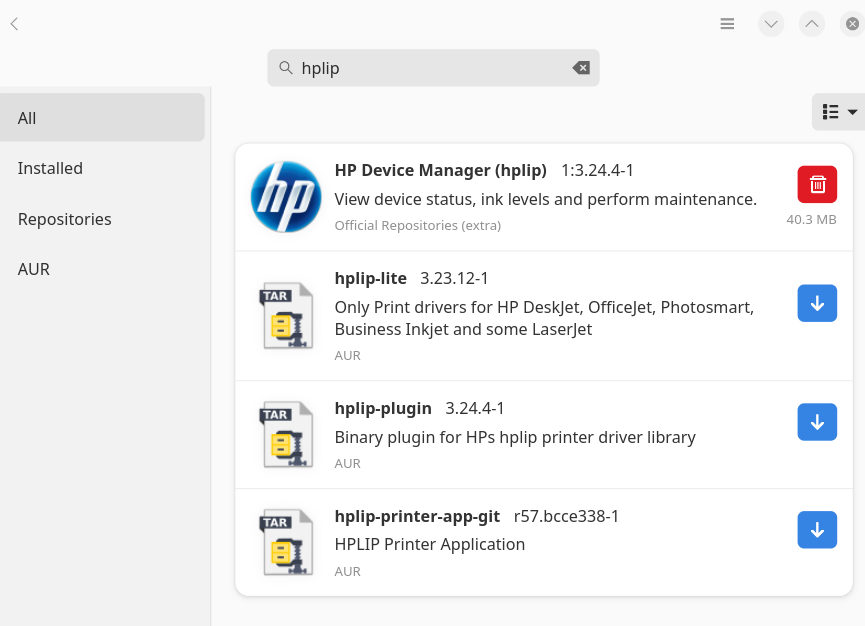Viewport: 865px width, 626px height.
Task: Clear the search text with backspace icon
Action: pos(581,68)
